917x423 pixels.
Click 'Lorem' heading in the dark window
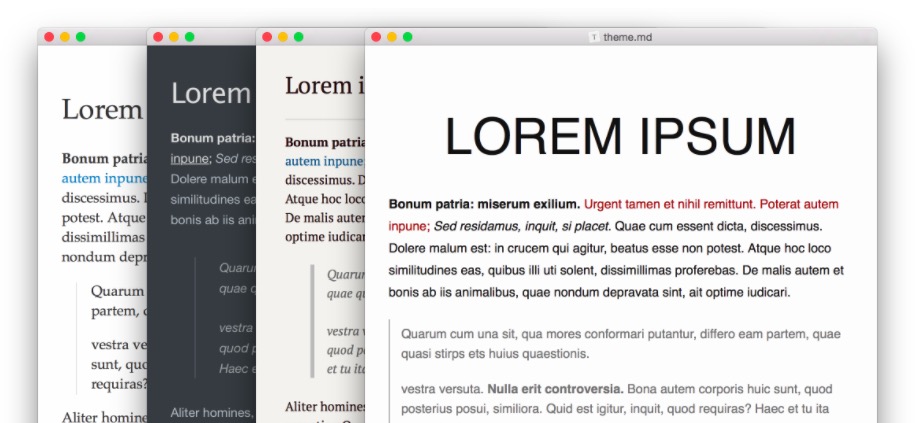pos(211,94)
